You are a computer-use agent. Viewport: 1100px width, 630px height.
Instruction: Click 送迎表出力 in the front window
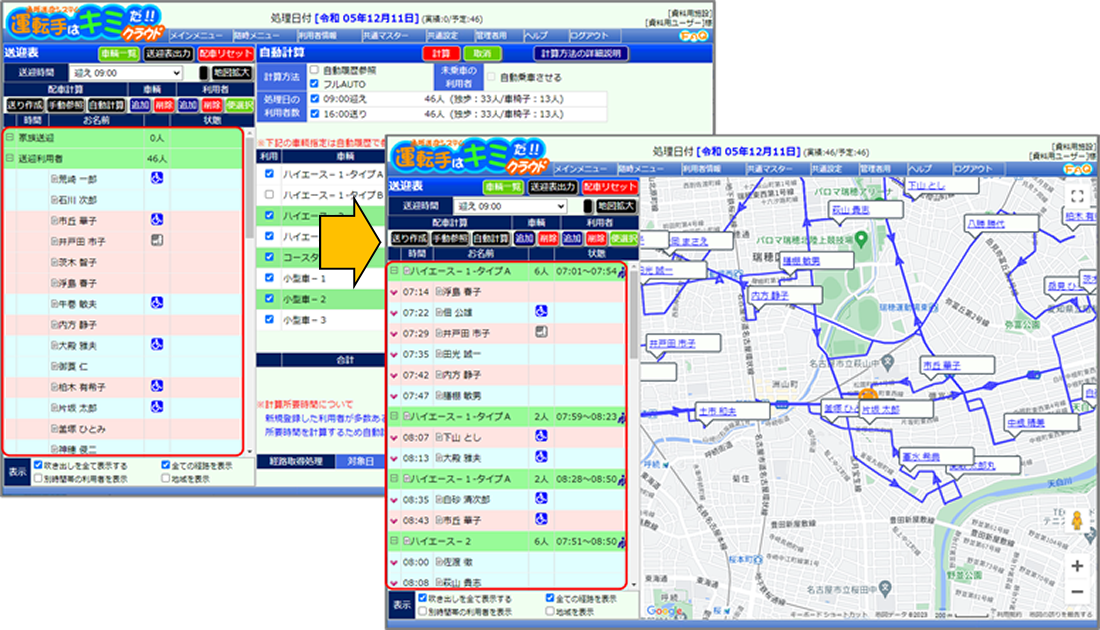553,187
